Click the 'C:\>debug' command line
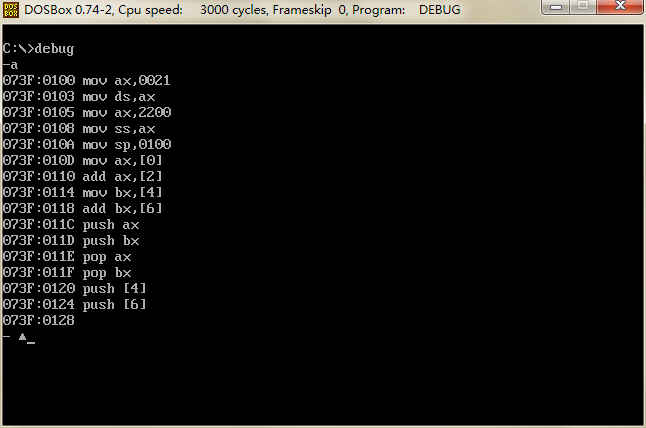The height and width of the screenshot is (428, 646). (x=38, y=49)
